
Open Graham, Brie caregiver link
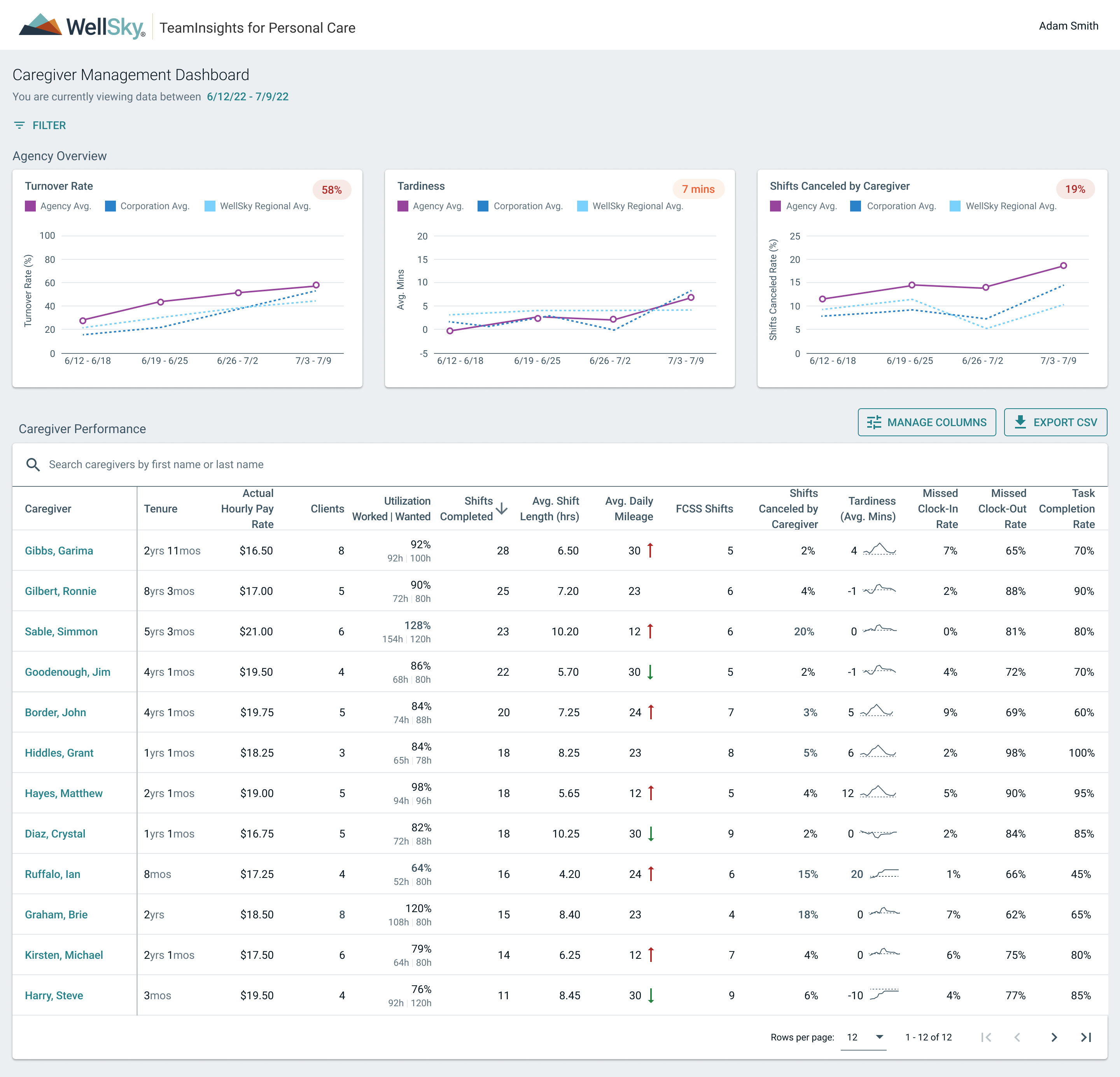56,915
